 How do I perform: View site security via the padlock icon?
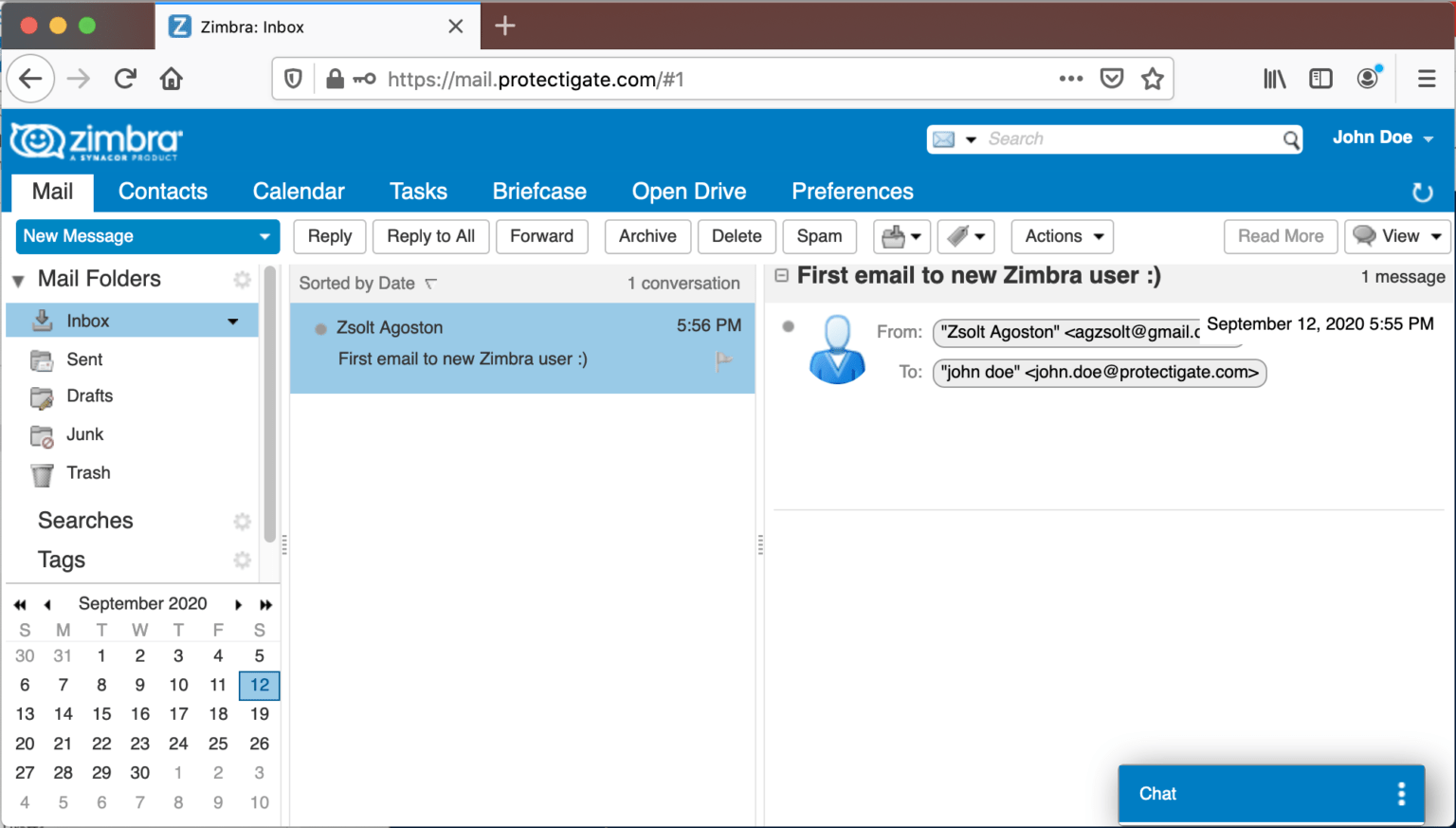(x=335, y=79)
